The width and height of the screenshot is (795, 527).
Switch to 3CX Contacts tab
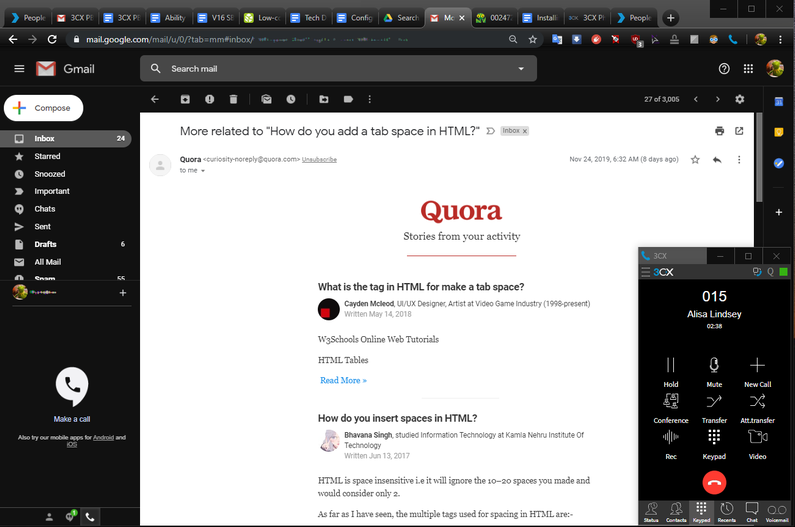click(676, 512)
